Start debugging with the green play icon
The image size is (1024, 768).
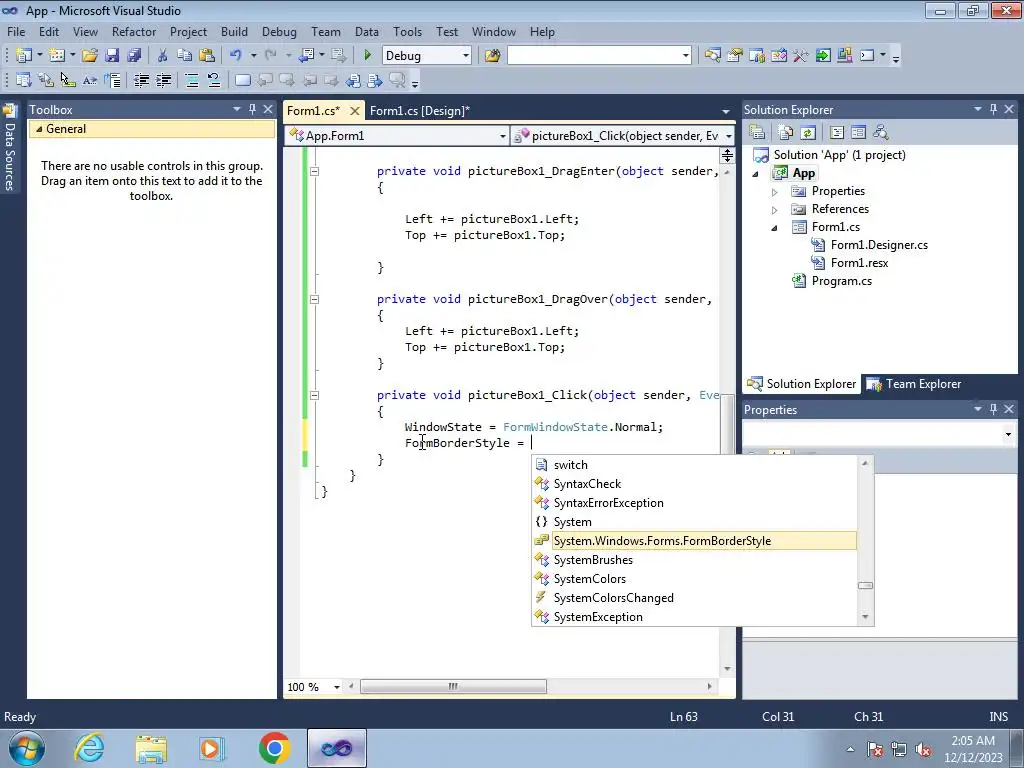(x=367, y=56)
